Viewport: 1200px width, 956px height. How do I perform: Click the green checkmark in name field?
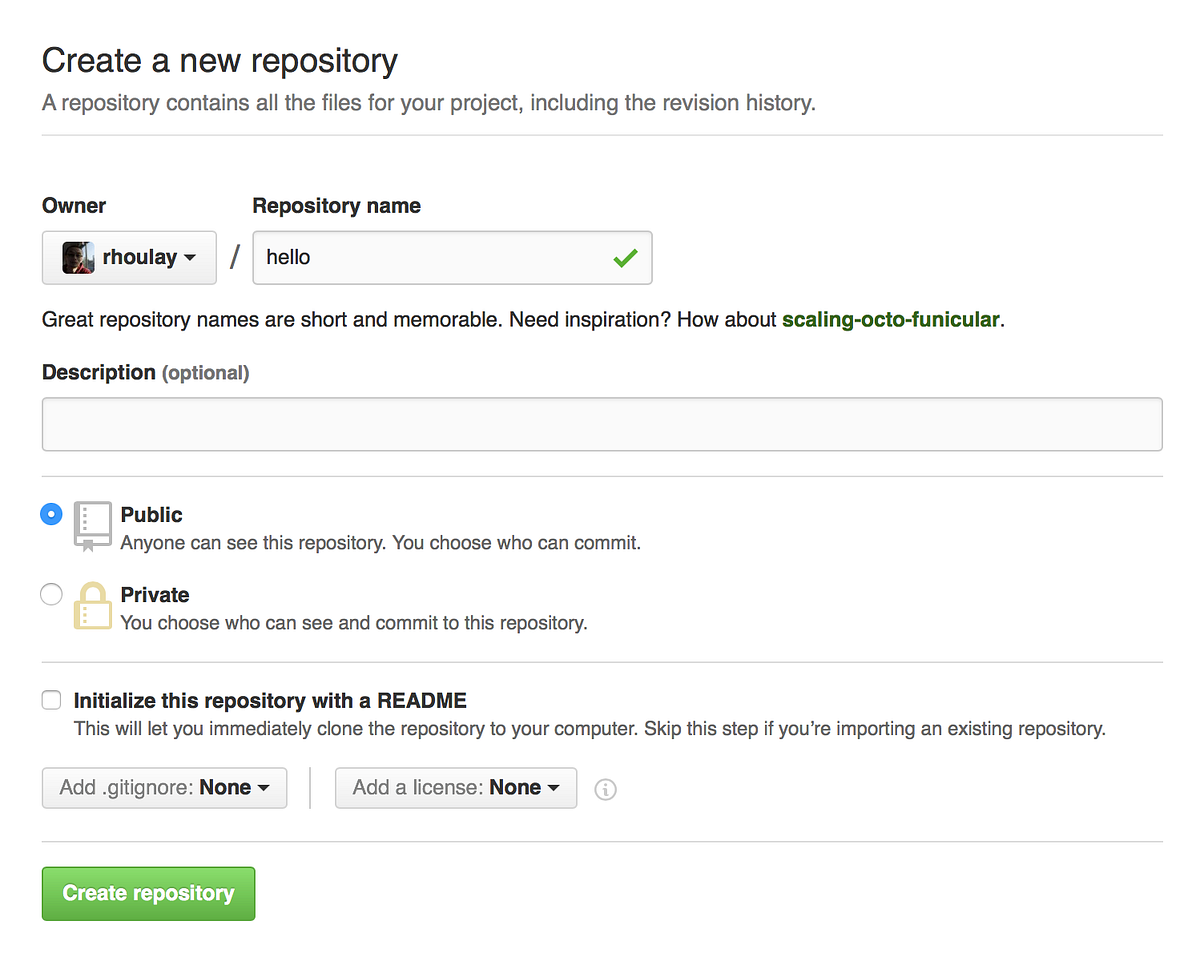(x=625, y=257)
